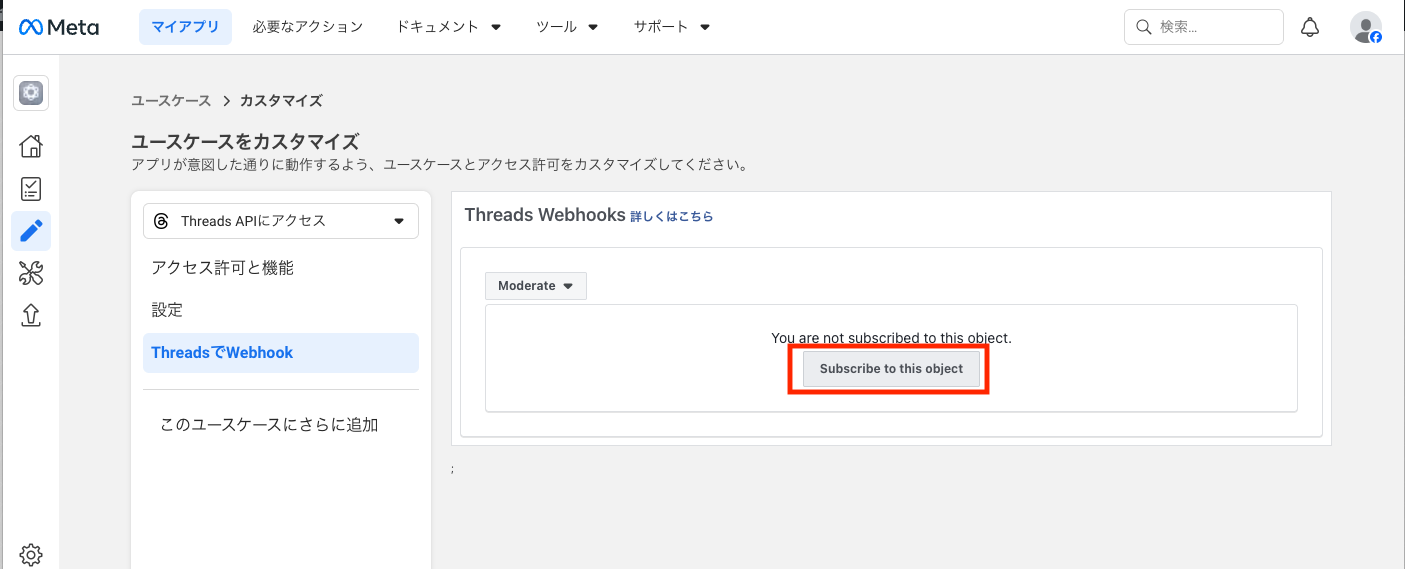Open the Moderate object dropdown
This screenshot has height=569, width=1405.
pos(535,286)
